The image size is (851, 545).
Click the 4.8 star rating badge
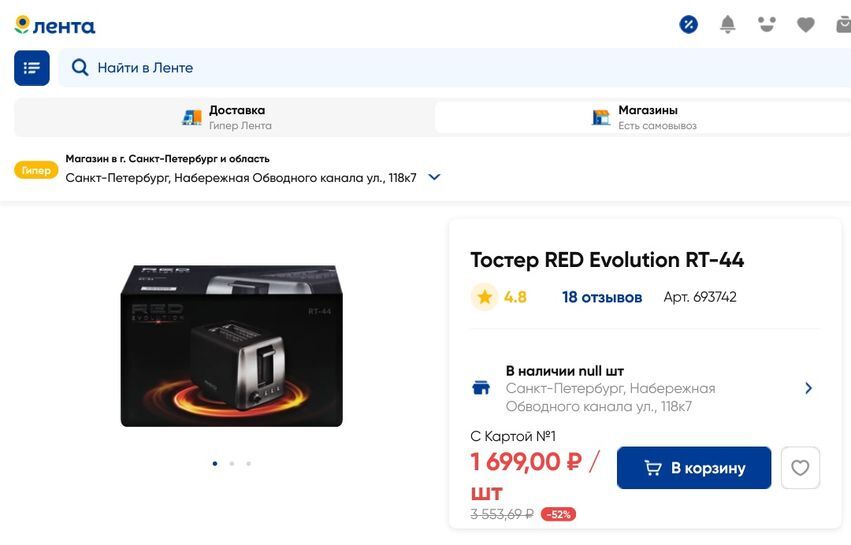point(500,297)
